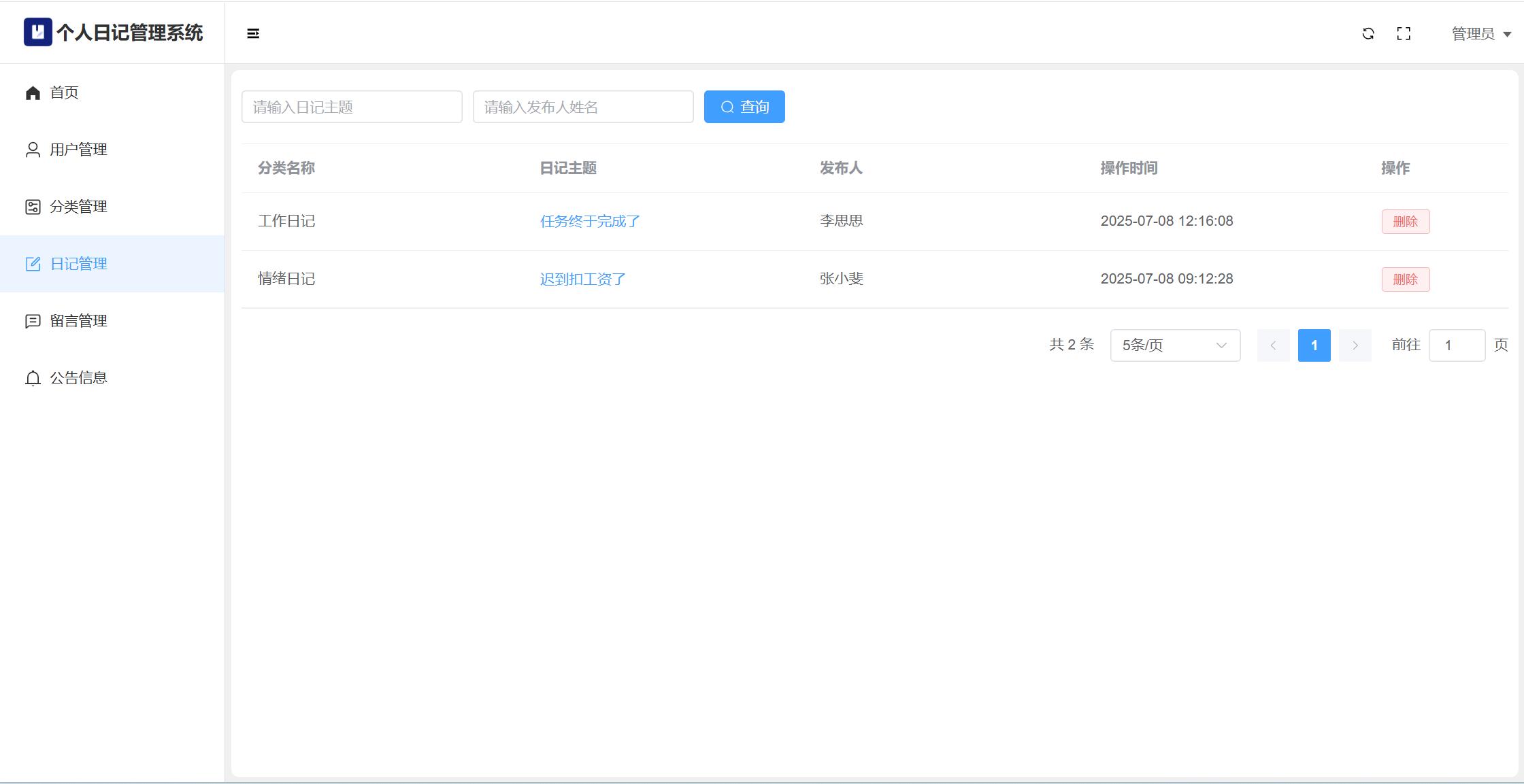Viewport: 1524px width, 784px height.
Task: Click the diary topic search field
Action: [x=352, y=107]
